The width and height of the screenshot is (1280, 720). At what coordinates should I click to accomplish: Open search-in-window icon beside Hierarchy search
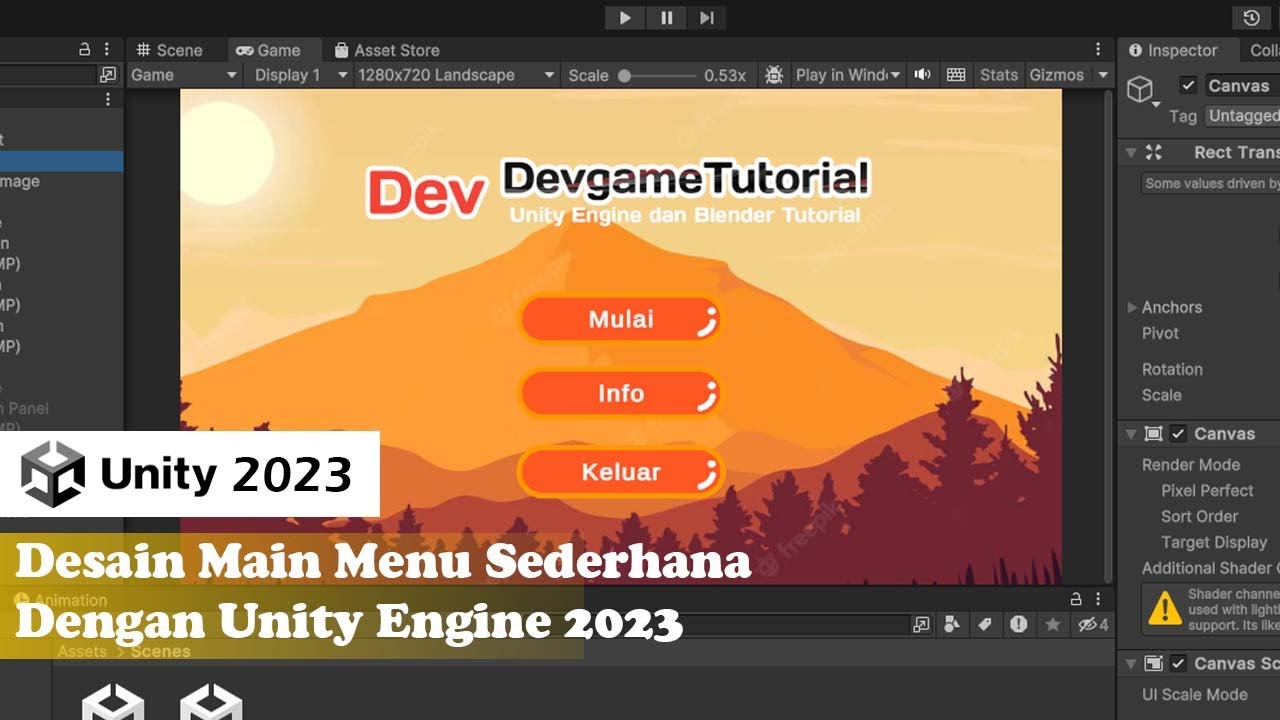pos(108,75)
